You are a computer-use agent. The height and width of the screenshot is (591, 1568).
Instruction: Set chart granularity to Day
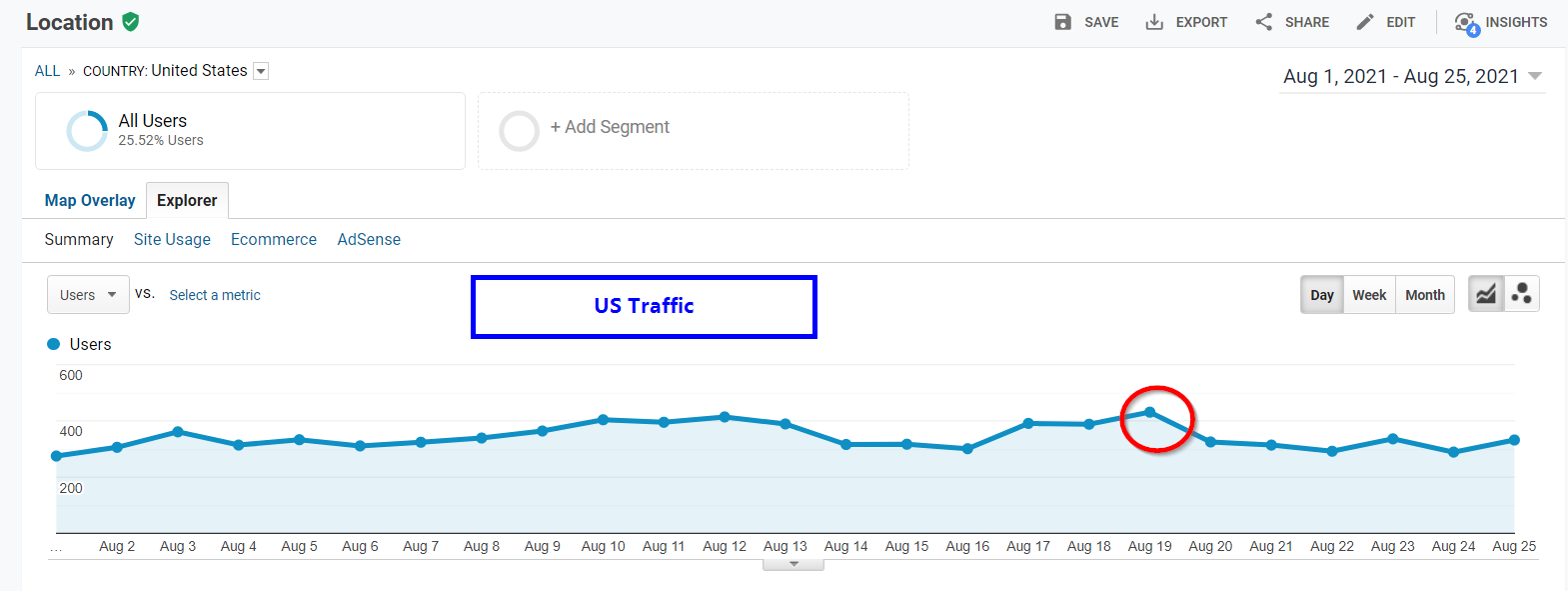[x=1321, y=295]
